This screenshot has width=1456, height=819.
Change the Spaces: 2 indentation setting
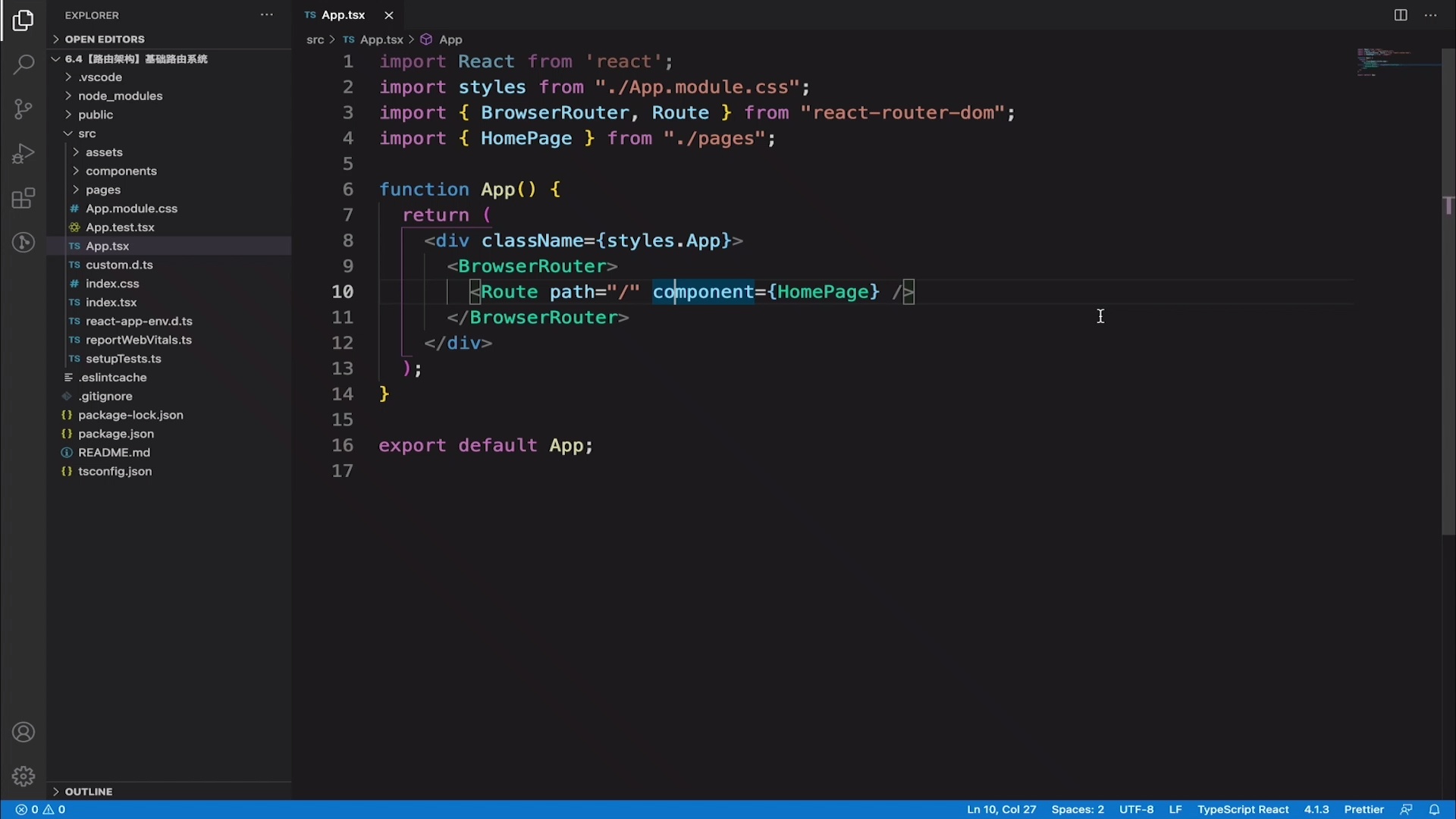click(x=1078, y=809)
